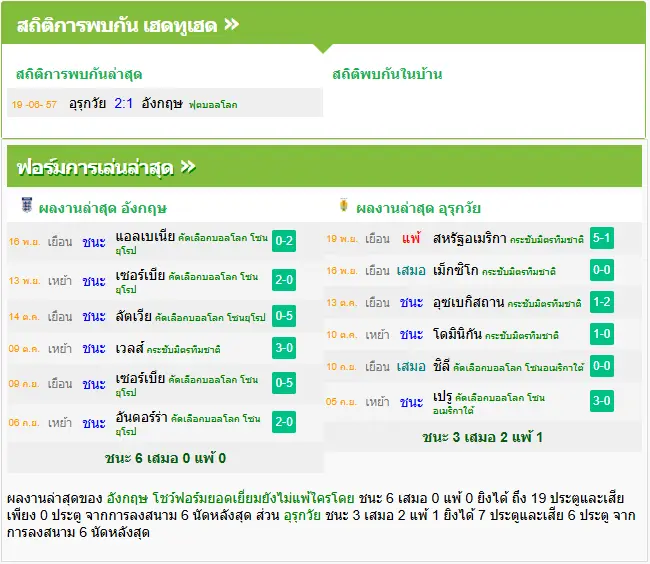
Task: Click the date 19 พ.ย. in สหรัฐอเมริกา row
Action: point(342,239)
